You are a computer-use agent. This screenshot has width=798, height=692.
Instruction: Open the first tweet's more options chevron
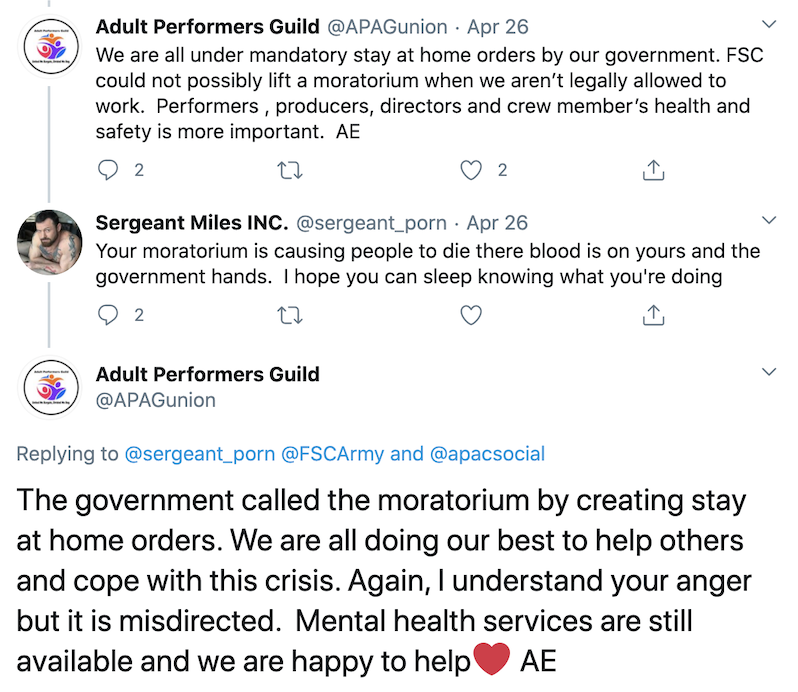769,24
